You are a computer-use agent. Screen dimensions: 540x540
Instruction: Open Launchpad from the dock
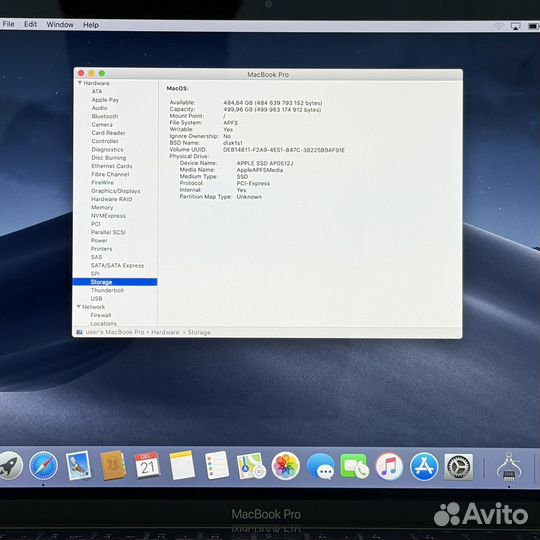click(10, 466)
